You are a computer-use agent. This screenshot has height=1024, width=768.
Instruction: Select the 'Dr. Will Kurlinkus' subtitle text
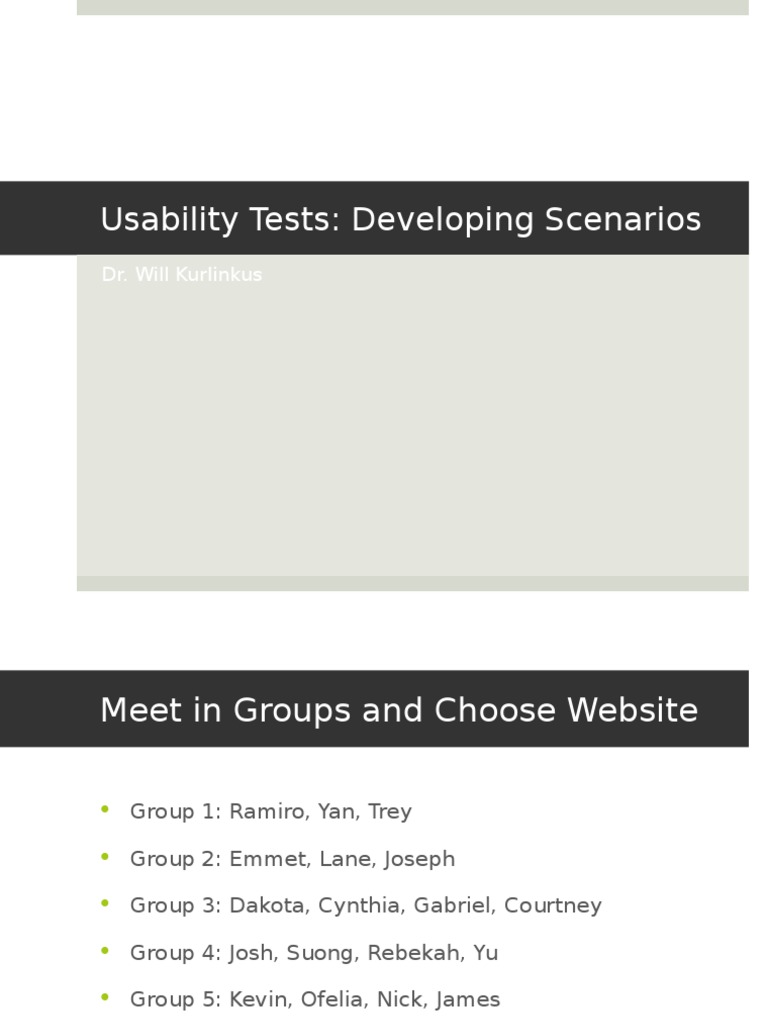pos(181,274)
